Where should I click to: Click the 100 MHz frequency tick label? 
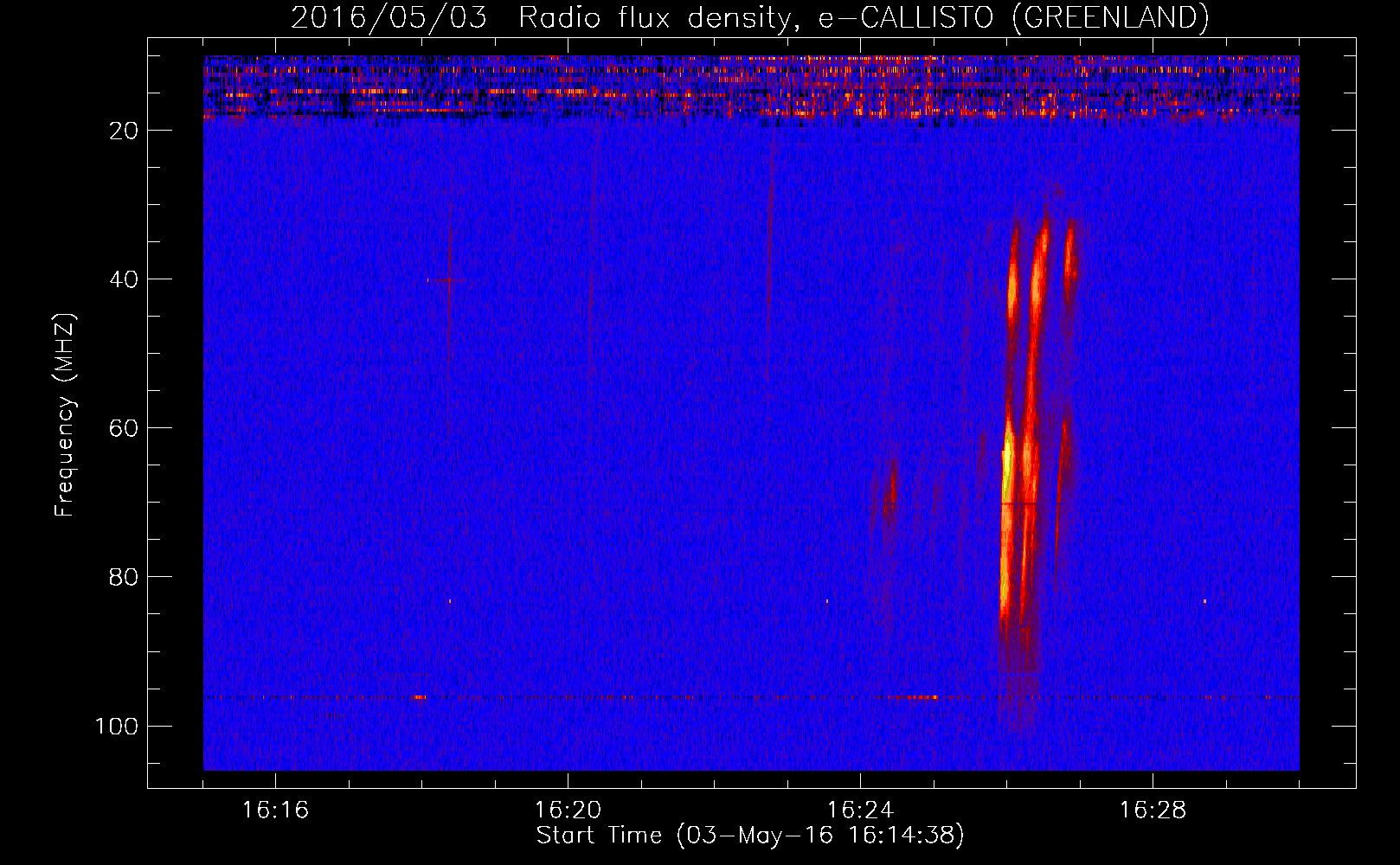[117, 726]
